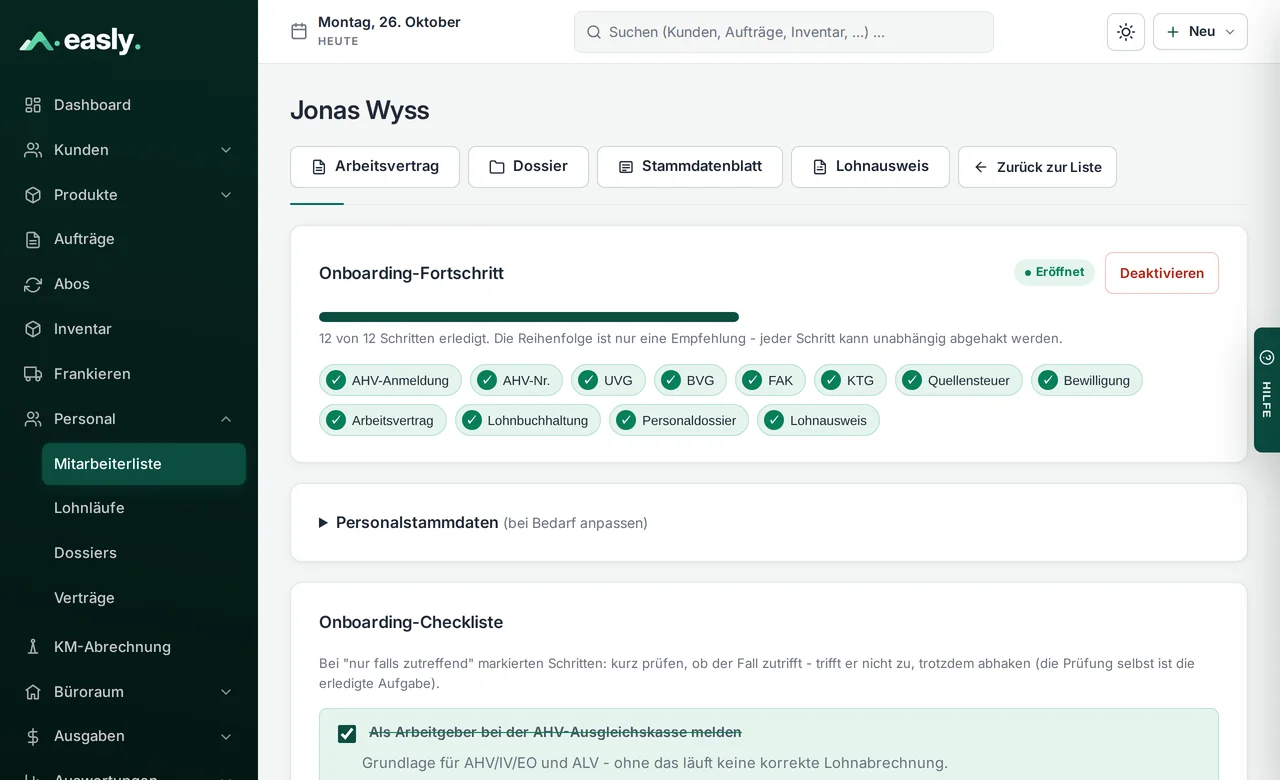Click the easly logo

pyautogui.click(x=80, y=41)
